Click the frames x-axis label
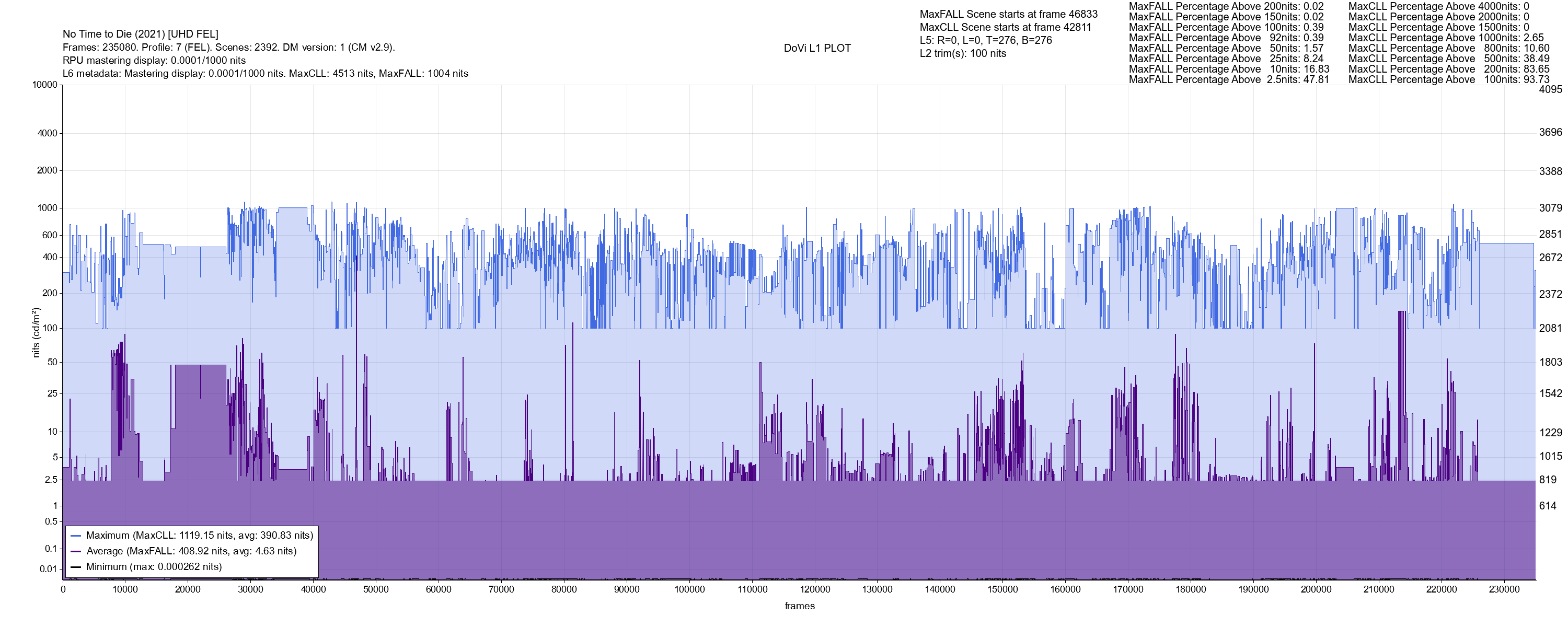The width and height of the screenshot is (1568, 627). (x=799, y=606)
